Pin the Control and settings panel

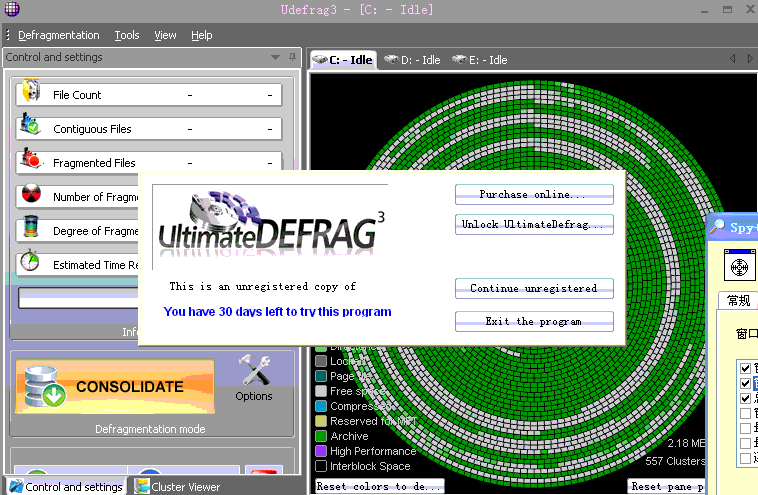point(292,57)
